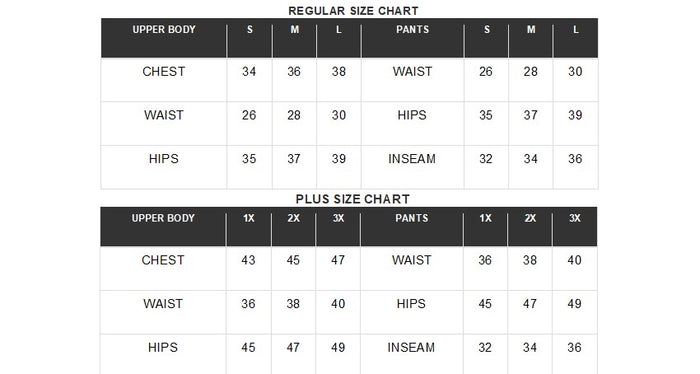Click chest value 38 for size L
This screenshot has height=374, width=700.
click(x=339, y=71)
